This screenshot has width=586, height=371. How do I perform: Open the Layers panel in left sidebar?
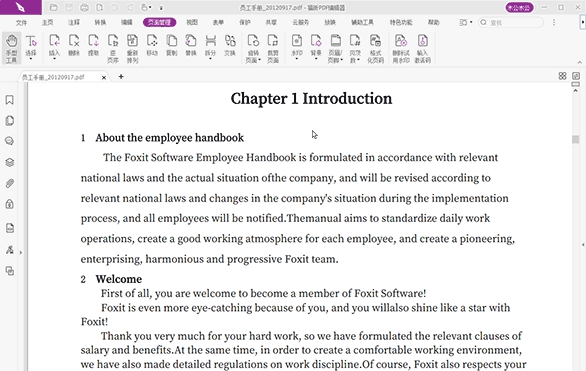click(10, 162)
